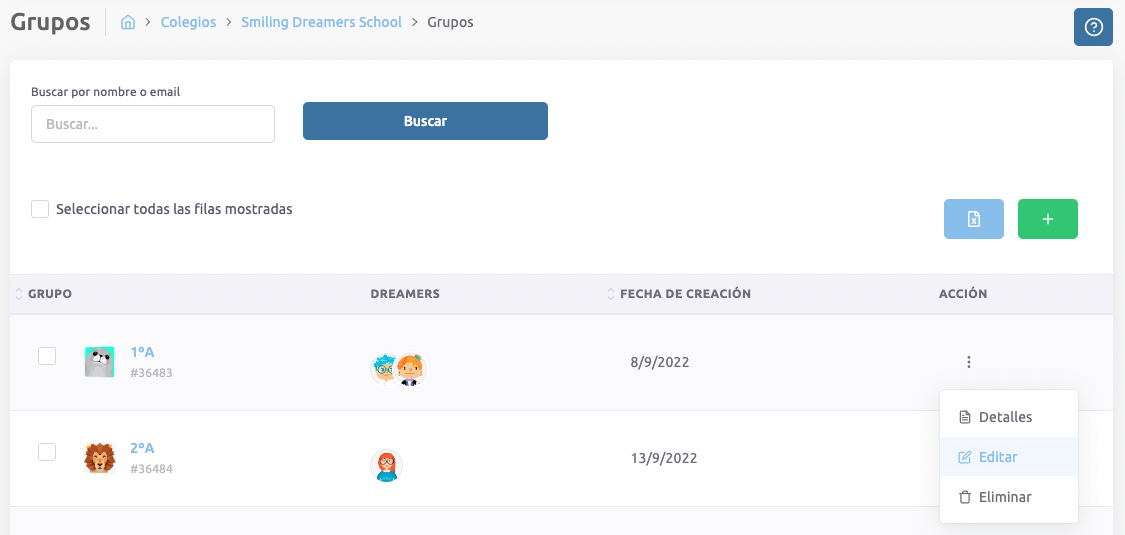Viewport: 1125px width, 535px height.
Task: Export groups with the spreadsheet icon button
Action: [973, 219]
